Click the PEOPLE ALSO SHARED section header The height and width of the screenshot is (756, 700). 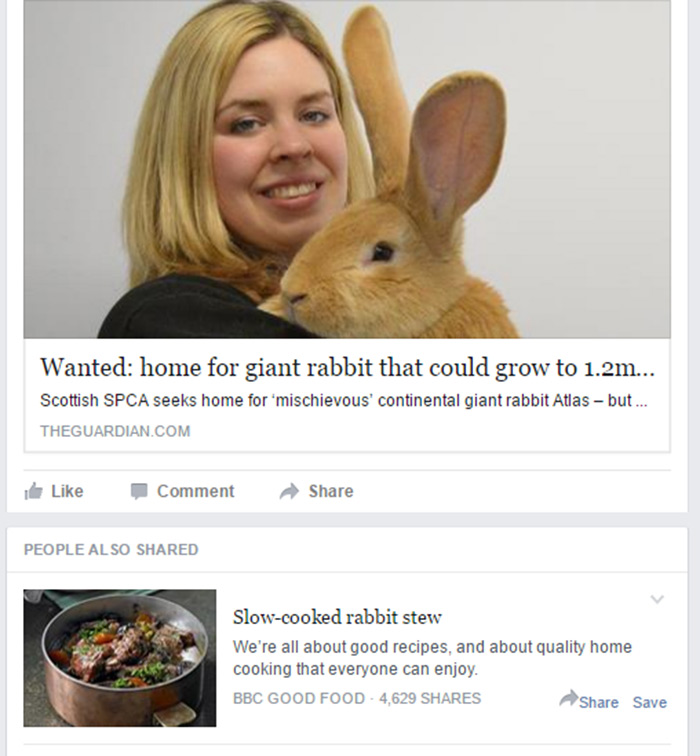[x=111, y=550]
